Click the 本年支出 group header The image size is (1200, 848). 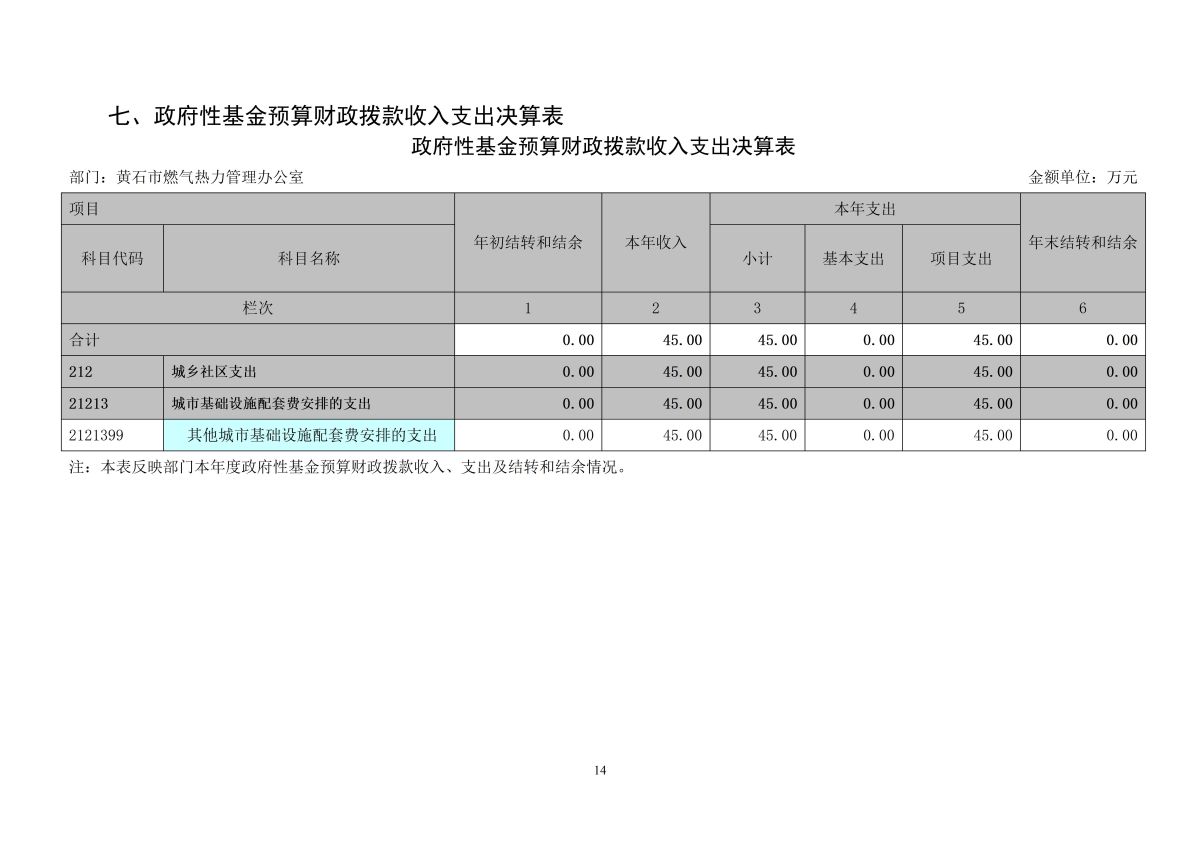(865, 209)
